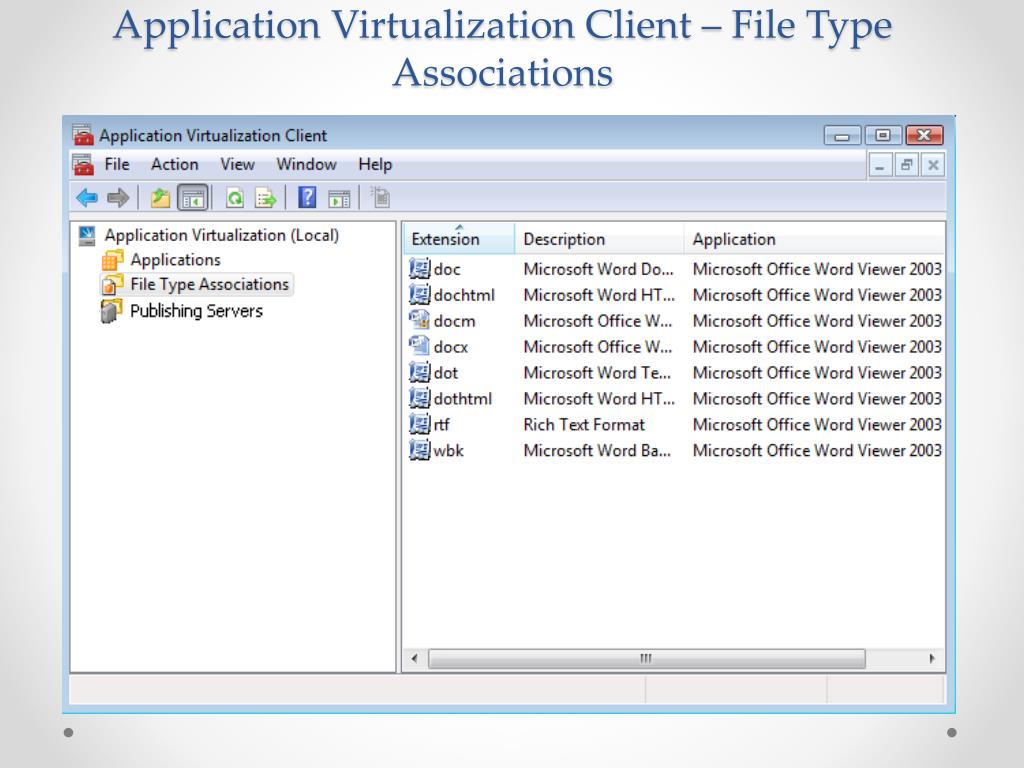This screenshot has width=1024, height=768.
Task: Select the Applications tree node
Action: pos(176,260)
